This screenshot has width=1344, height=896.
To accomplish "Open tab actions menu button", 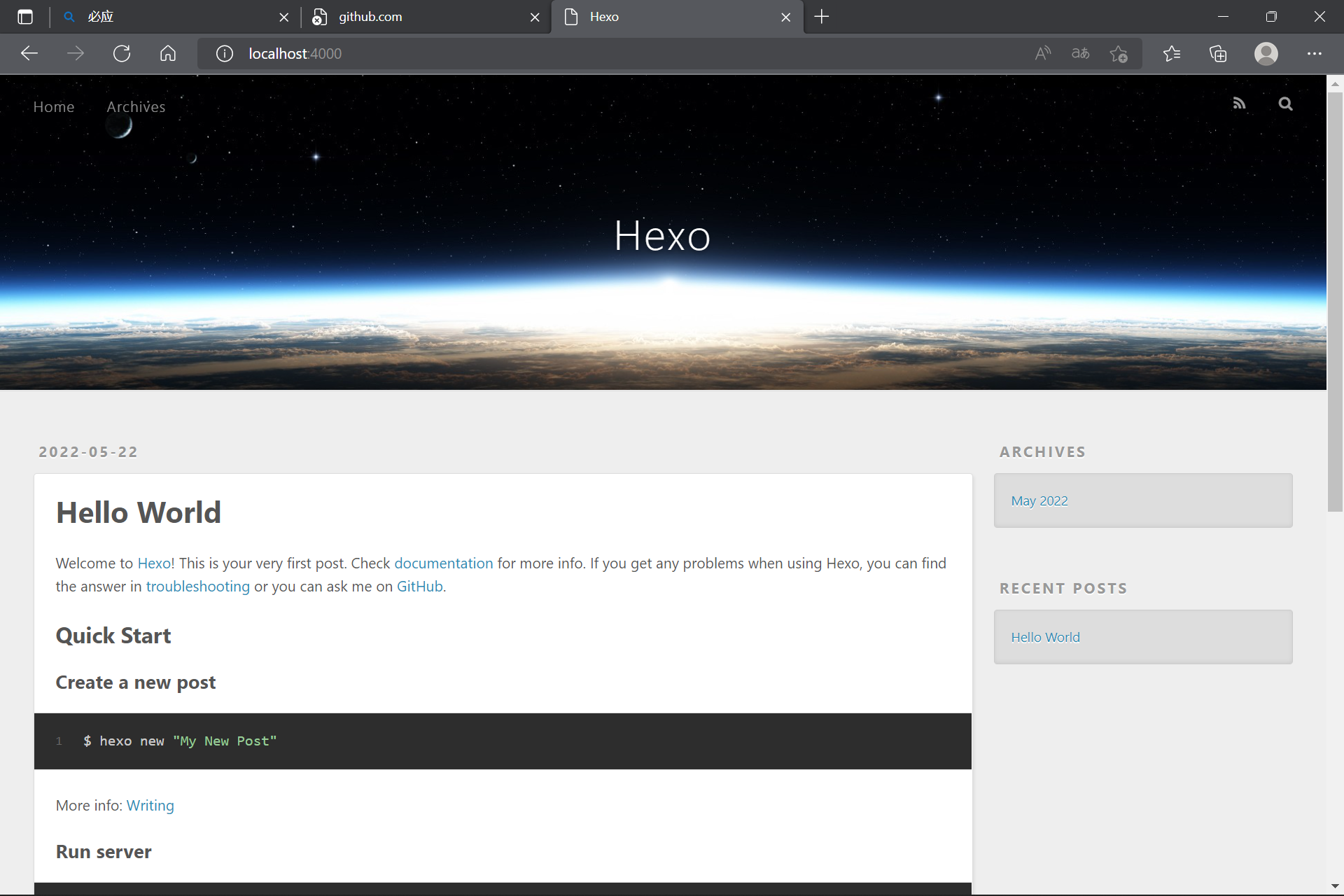I will coord(25,17).
